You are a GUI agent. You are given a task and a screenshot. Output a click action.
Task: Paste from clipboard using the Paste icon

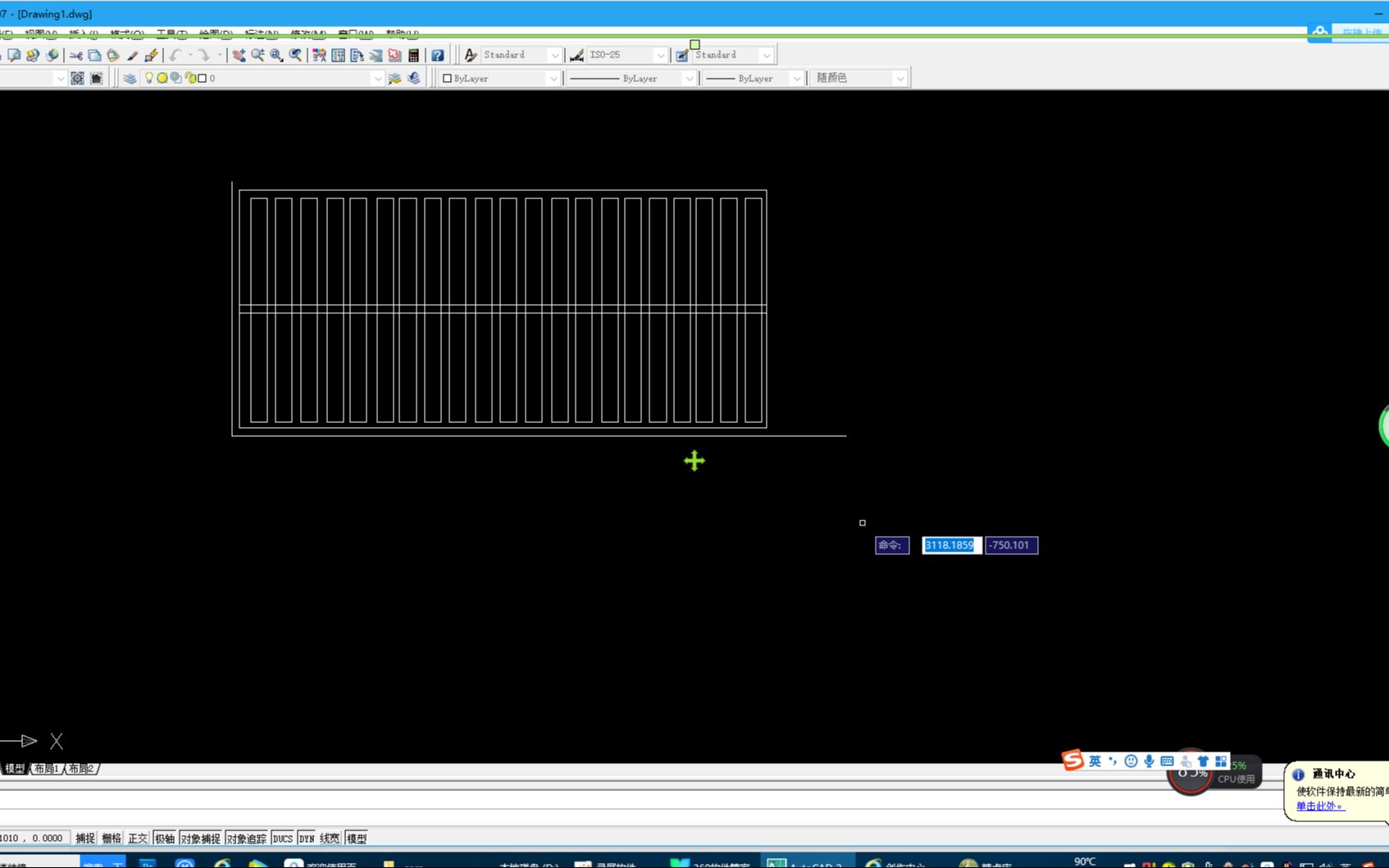(x=113, y=55)
